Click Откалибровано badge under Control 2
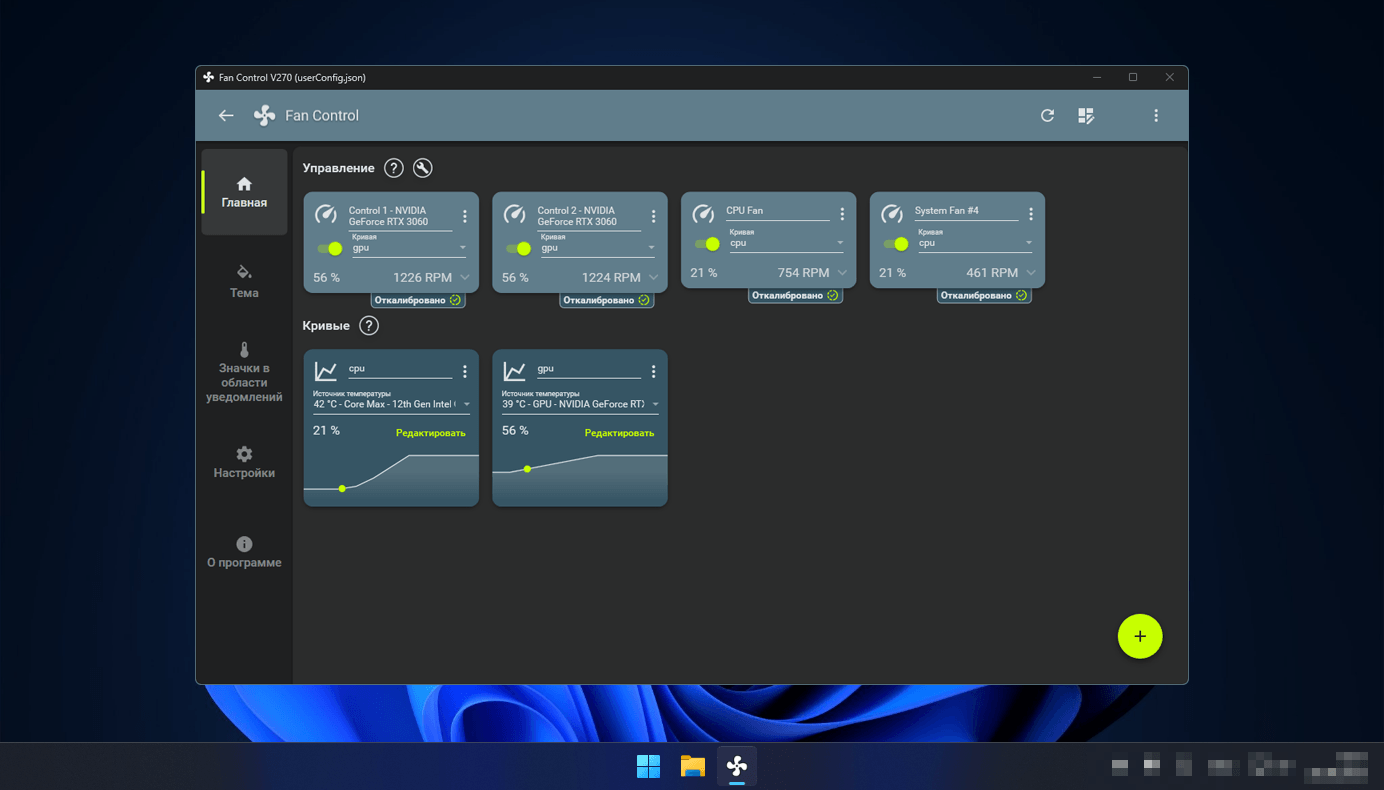 click(607, 300)
